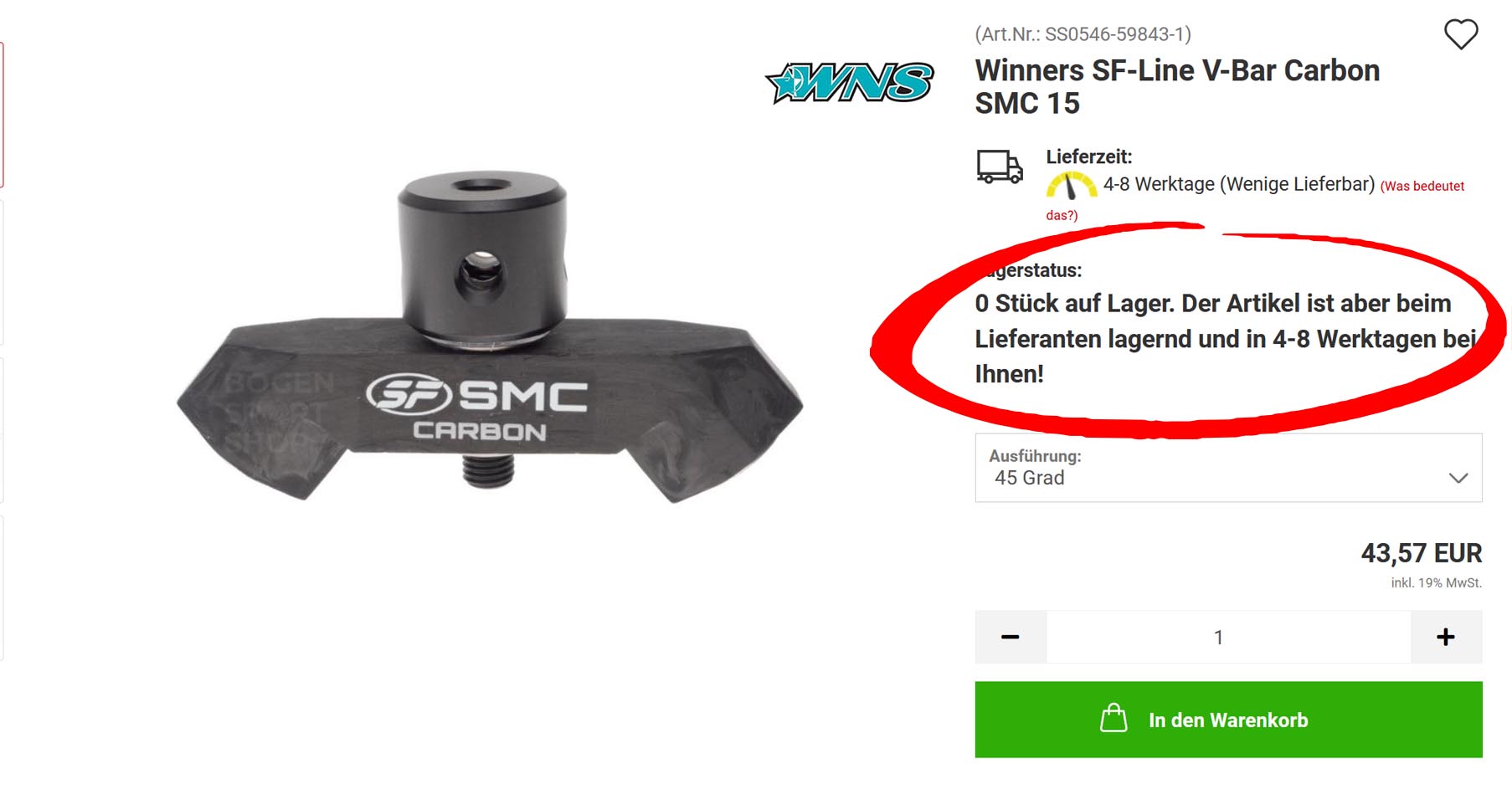Open the WNS brand logo
The width and height of the screenshot is (1512, 800).
point(850,82)
